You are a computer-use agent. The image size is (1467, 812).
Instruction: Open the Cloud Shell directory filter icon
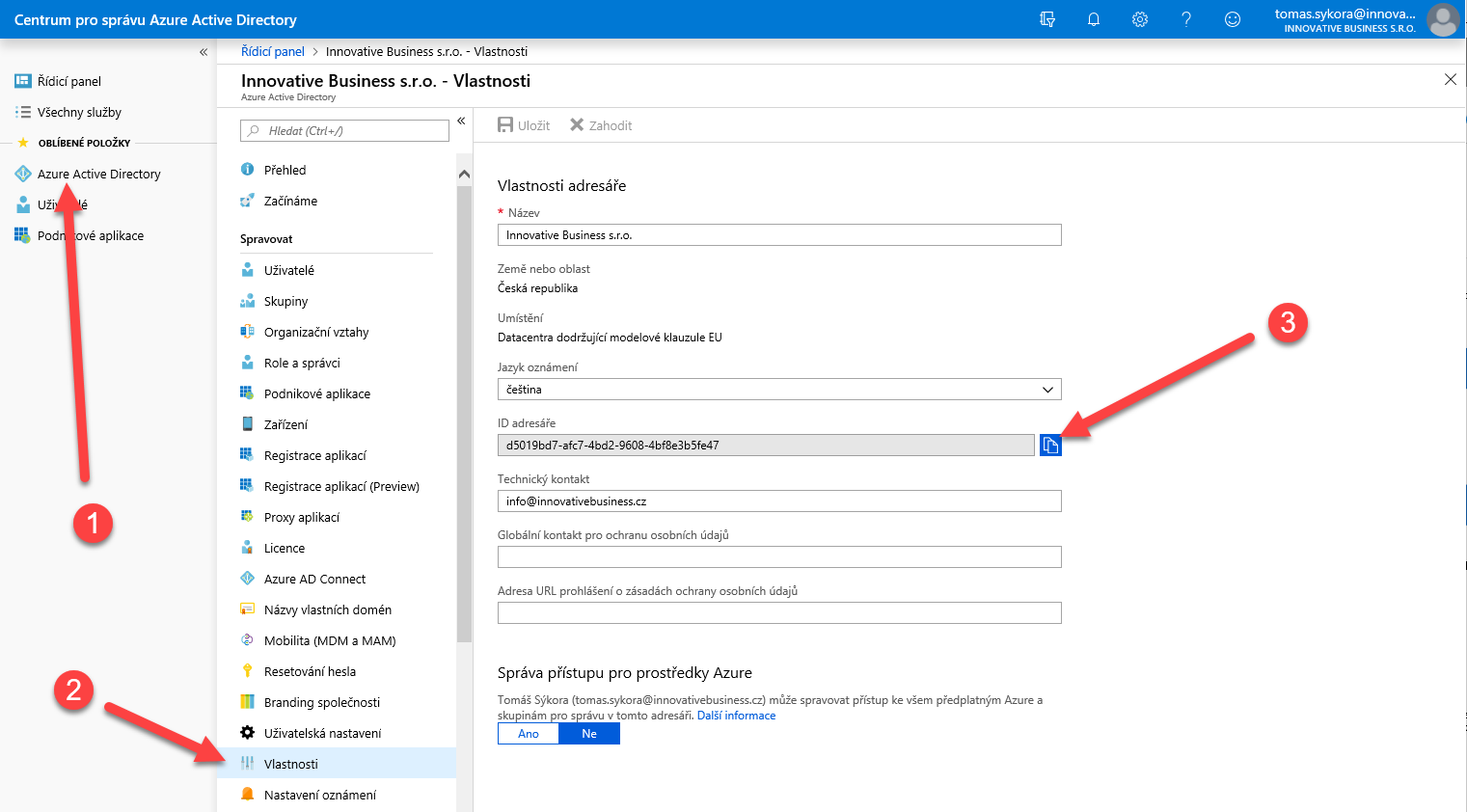pyautogui.click(x=1047, y=19)
